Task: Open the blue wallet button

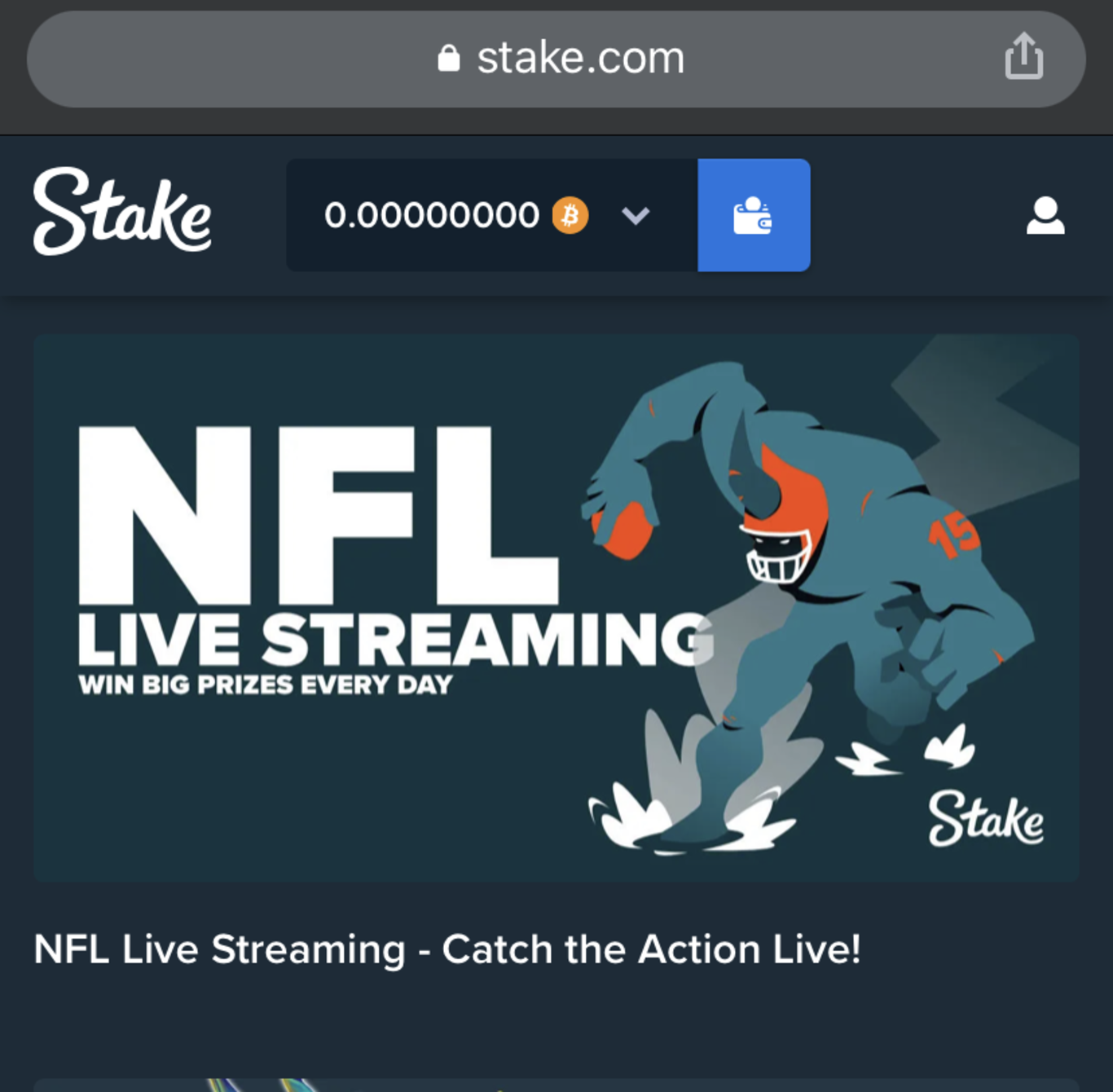Action: [754, 215]
